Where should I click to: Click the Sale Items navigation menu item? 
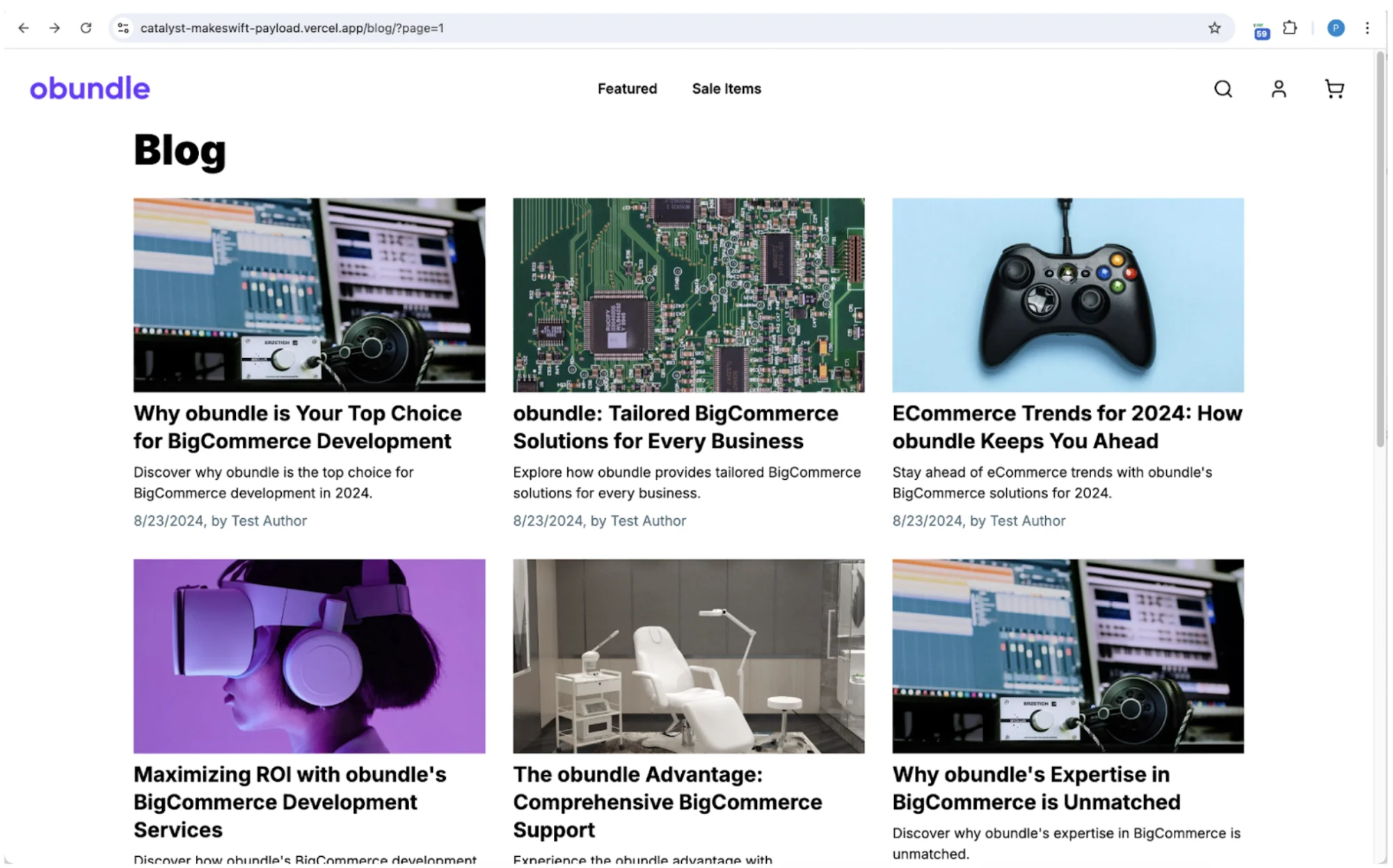pos(727,89)
